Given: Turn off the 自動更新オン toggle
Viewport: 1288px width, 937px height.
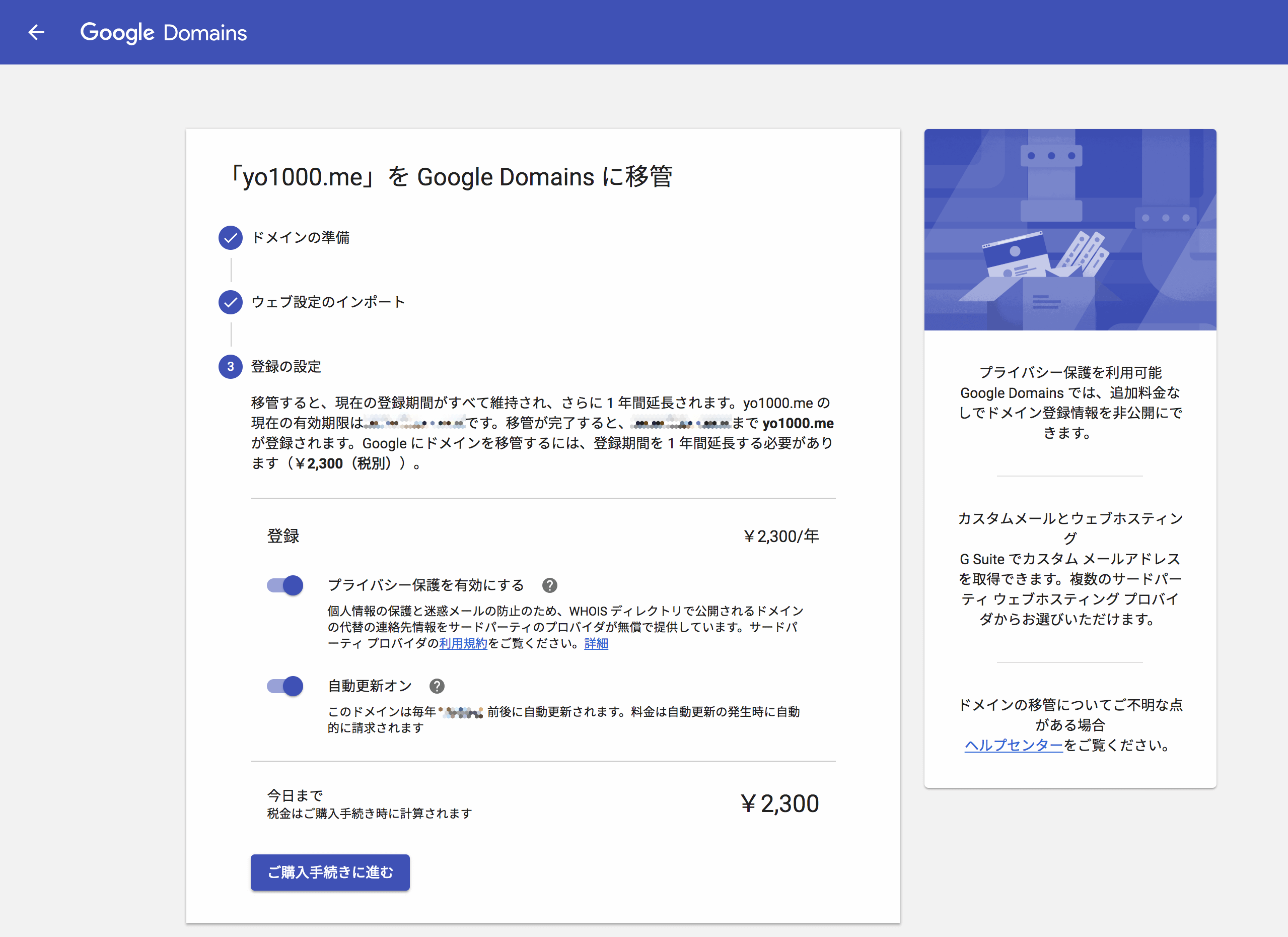Looking at the screenshot, I should (x=284, y=686).
